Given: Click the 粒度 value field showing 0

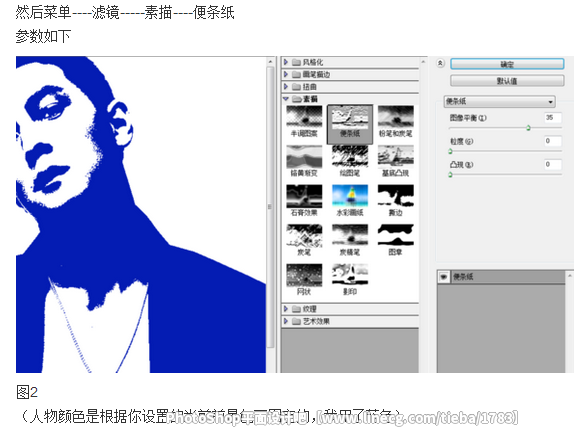Looking at the screenshot, I should point(553,141).
